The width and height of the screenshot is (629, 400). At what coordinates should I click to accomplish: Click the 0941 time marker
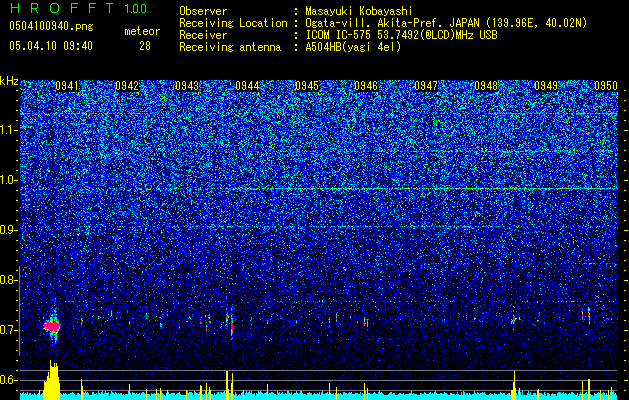(67, 86)
